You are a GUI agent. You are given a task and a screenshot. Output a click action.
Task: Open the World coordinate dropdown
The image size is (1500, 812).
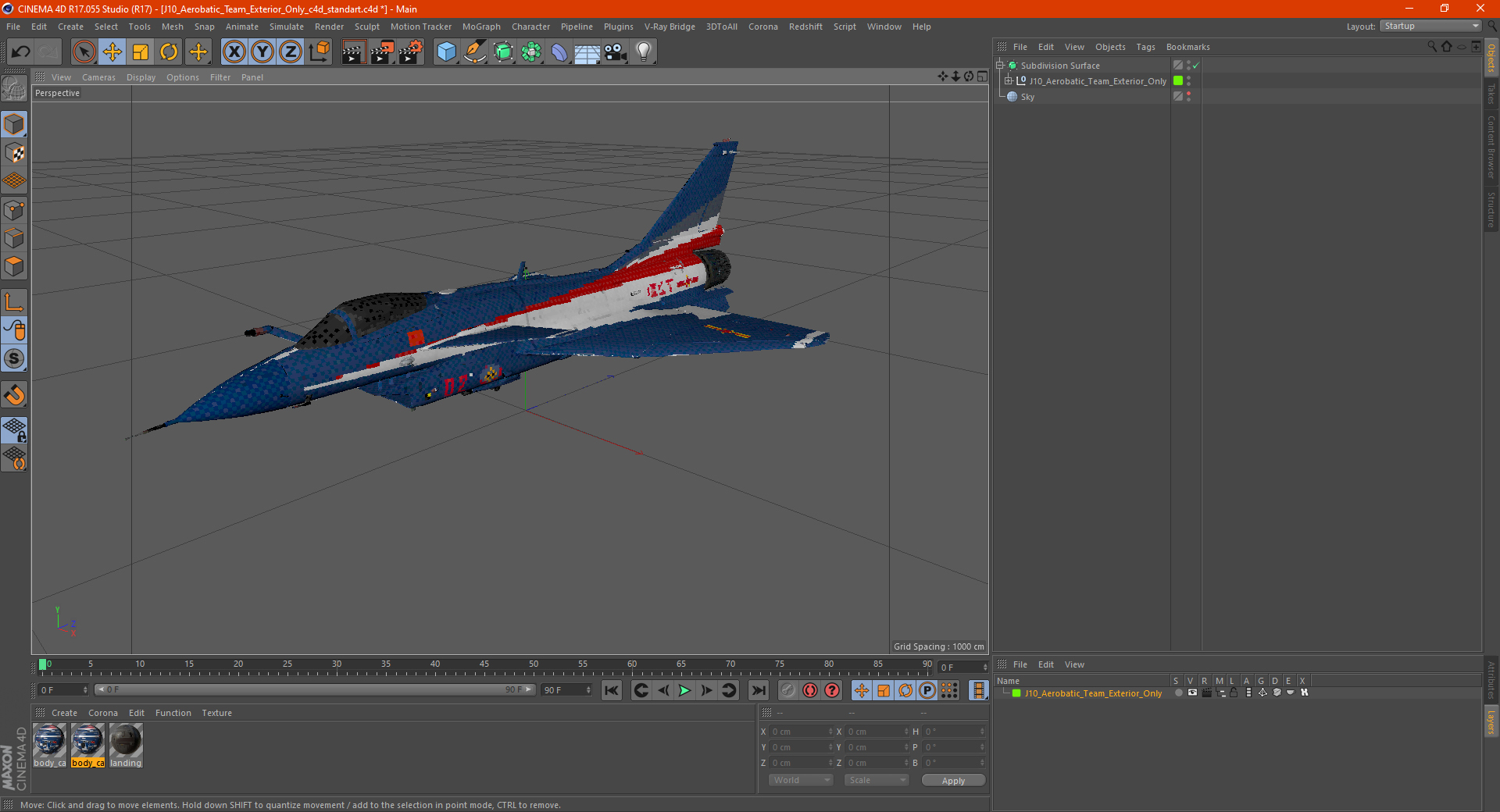tap(802, 780)
